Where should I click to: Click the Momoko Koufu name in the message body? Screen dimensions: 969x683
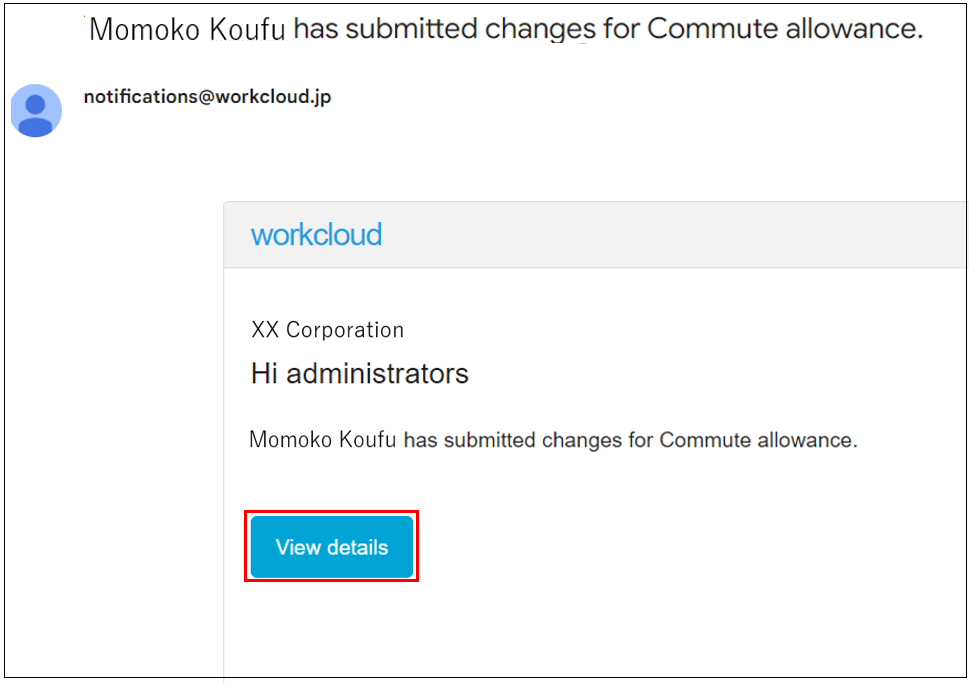point(323,439)
